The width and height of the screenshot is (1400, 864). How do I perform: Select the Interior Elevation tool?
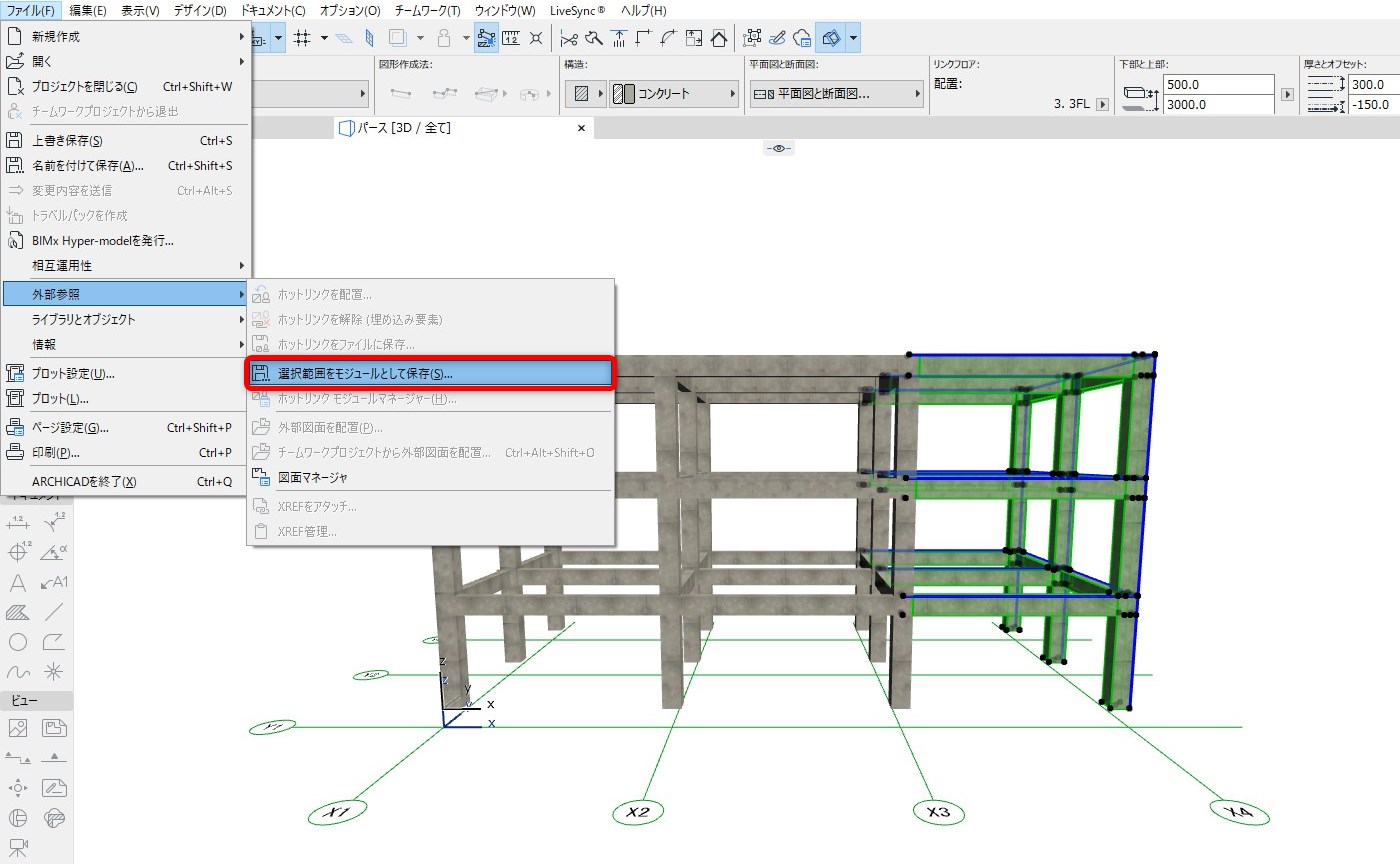17,788
